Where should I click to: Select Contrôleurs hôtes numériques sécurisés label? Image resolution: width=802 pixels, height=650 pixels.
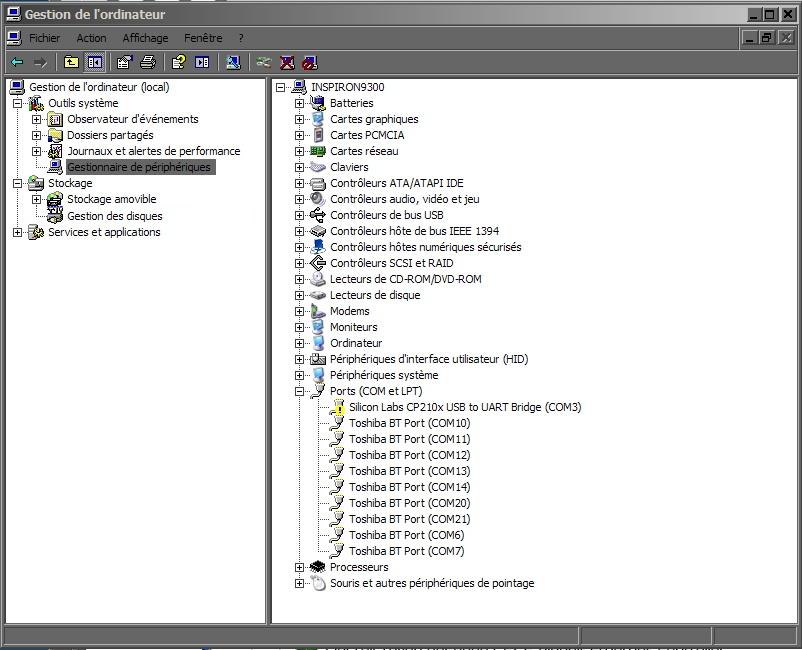[426, 247]
